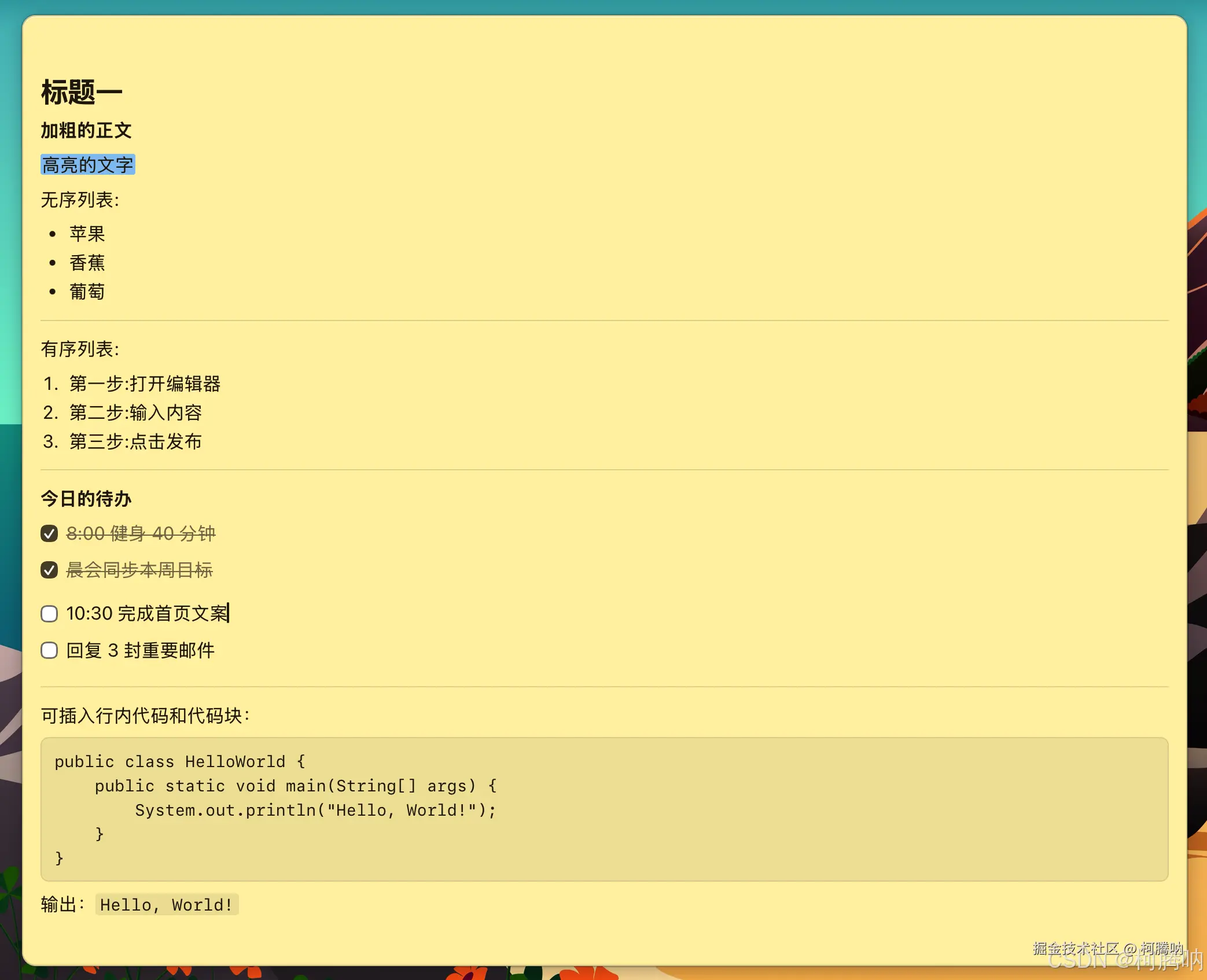
Task: Click list item 第二步:输入内容
Action: [x=136, y=412]
